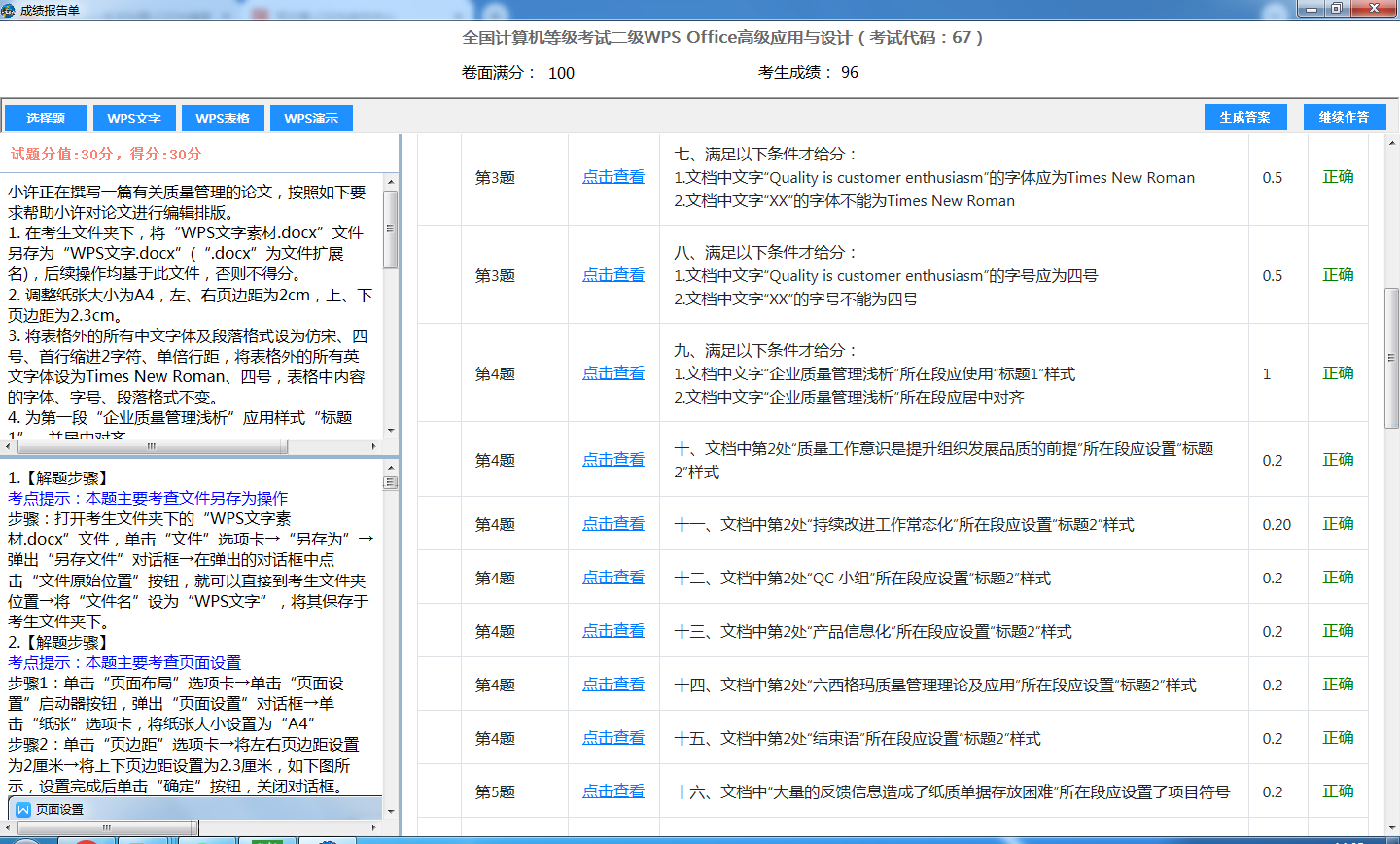Screen dimensions: 1400x844
Task: Click the description starting "十三、文档中第2处“产品信息化”"
Action: click(x=873, y=631)
